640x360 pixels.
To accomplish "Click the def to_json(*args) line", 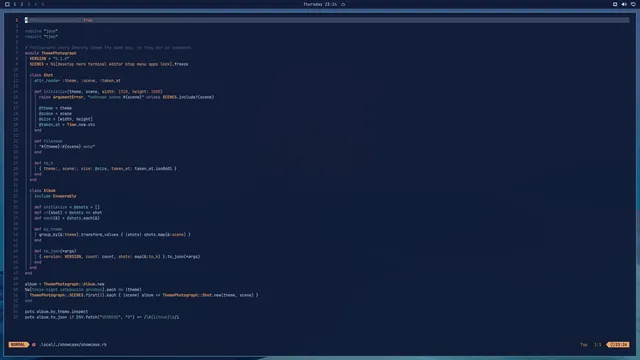I will [x=55, y=251].
